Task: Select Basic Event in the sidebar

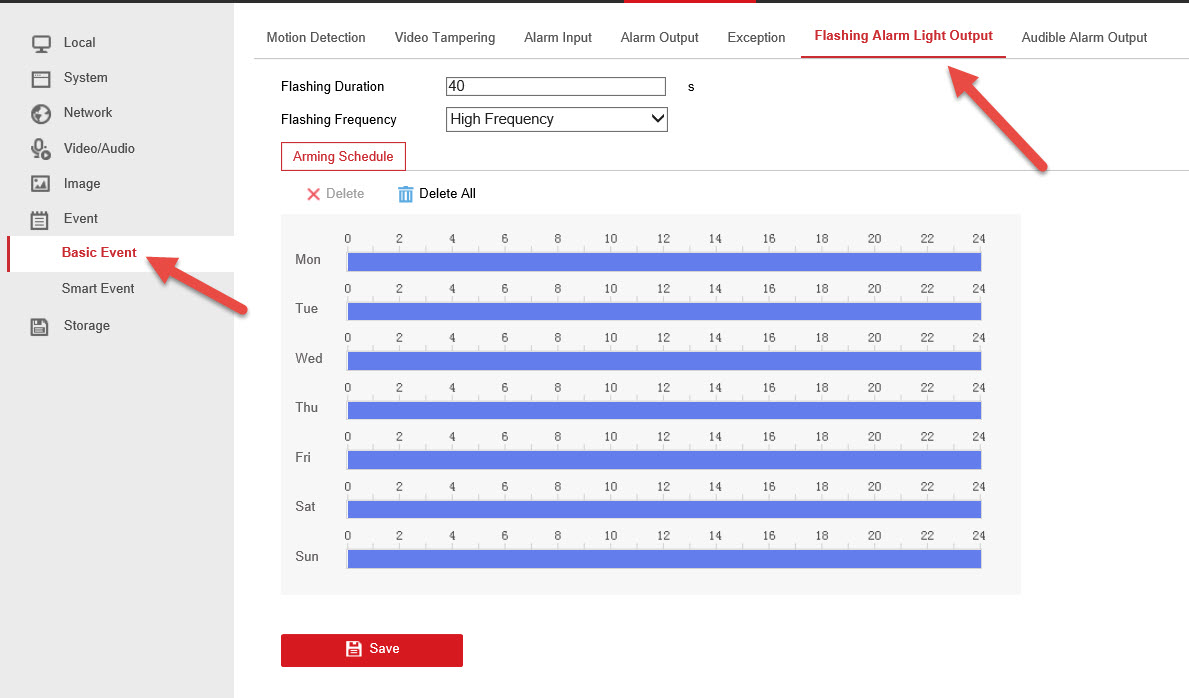Action: coord(99,253)
